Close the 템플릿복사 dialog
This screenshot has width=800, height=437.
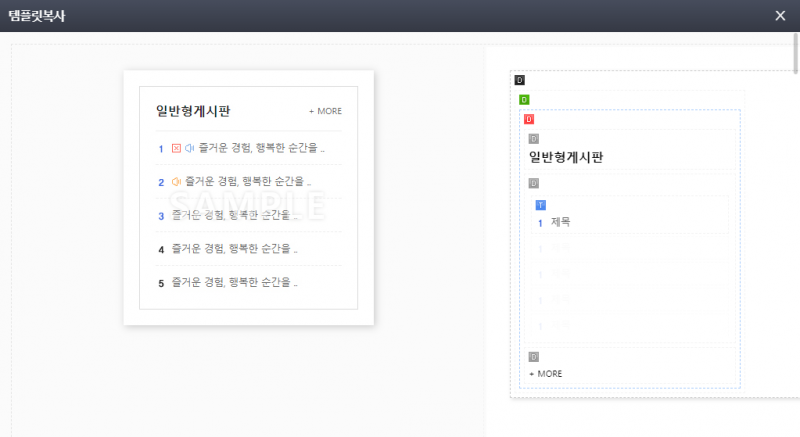coord(780,15)
